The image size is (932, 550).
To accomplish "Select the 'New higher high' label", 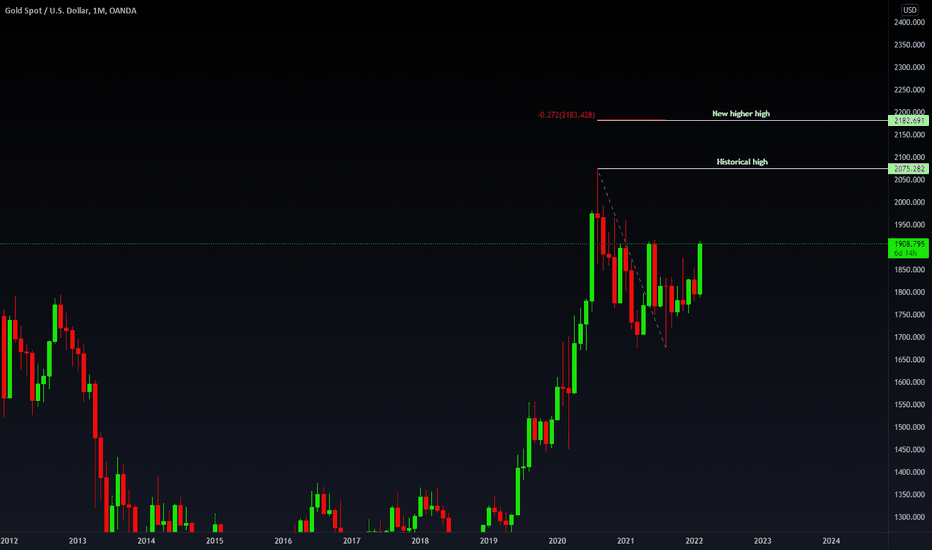I will (x=741, y=114).
